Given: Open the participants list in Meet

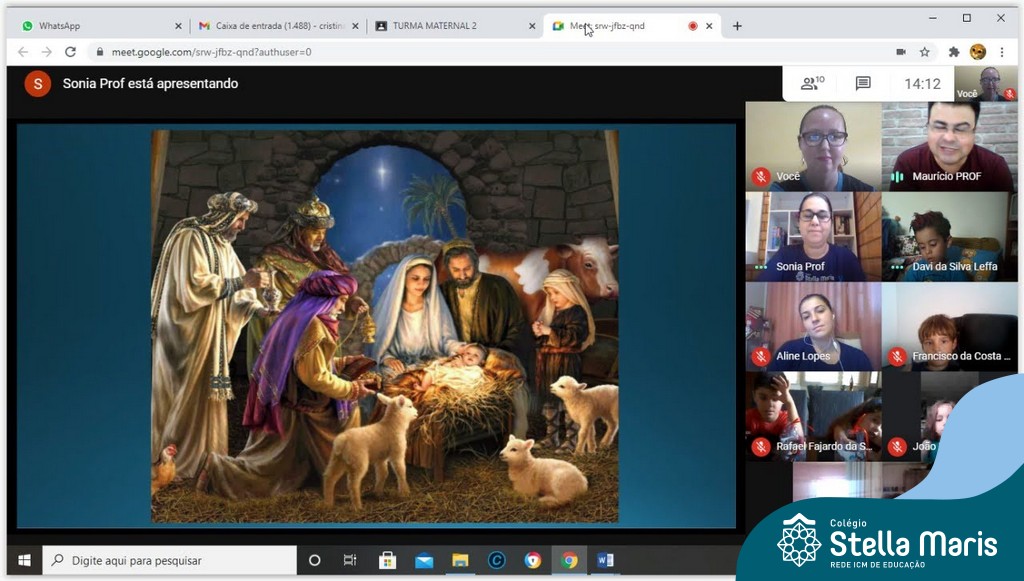Looking at the screenshot, I should (811, 84).
